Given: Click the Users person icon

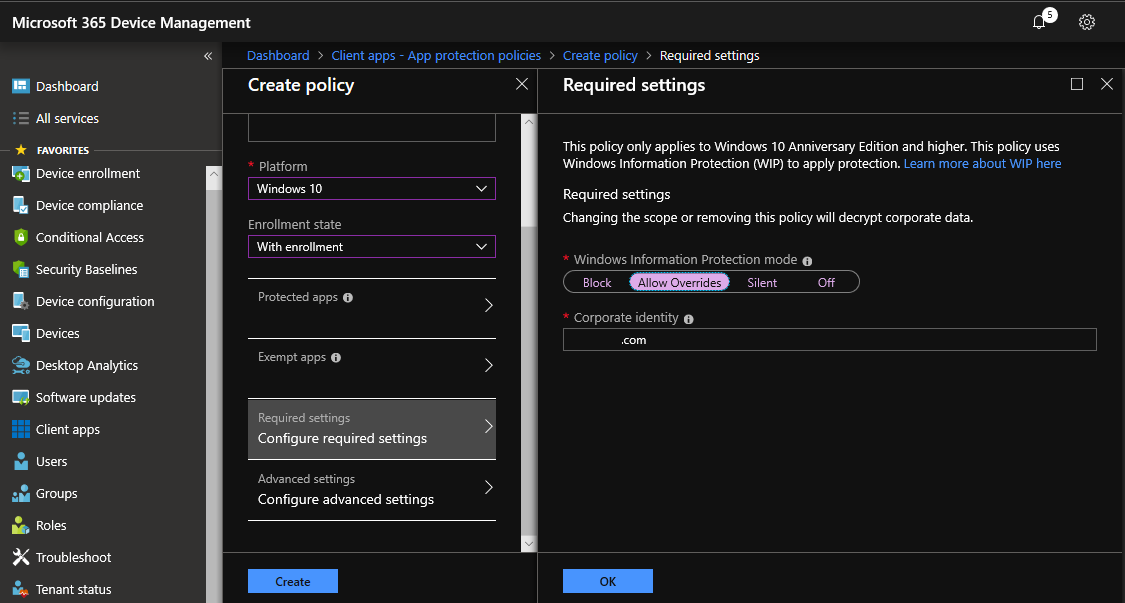Looking at the screenshot, I should click(x=21, y=462).
